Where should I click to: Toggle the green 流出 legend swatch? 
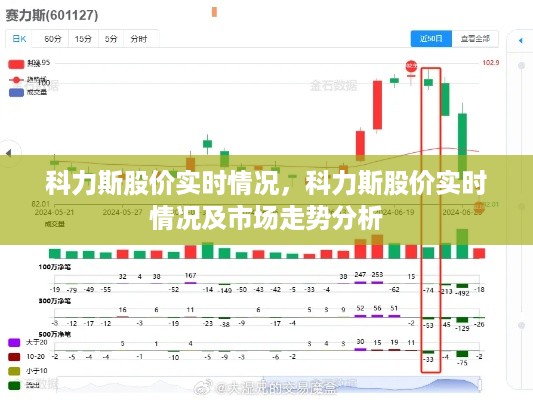[14, 385]
